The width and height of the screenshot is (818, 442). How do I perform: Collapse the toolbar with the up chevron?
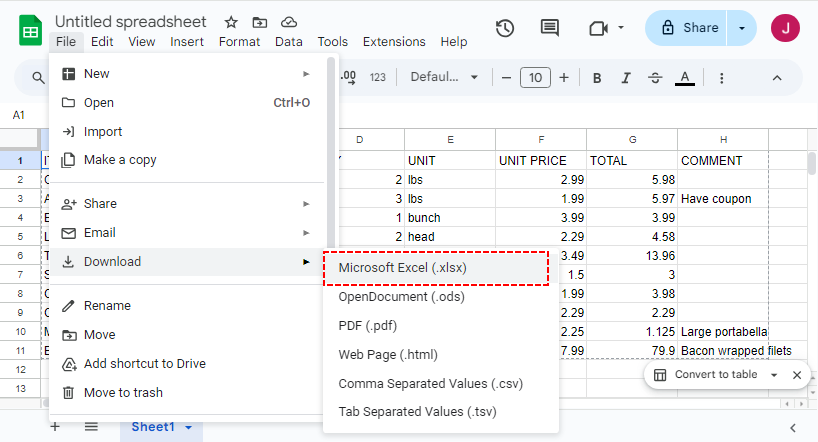(777, 78)
